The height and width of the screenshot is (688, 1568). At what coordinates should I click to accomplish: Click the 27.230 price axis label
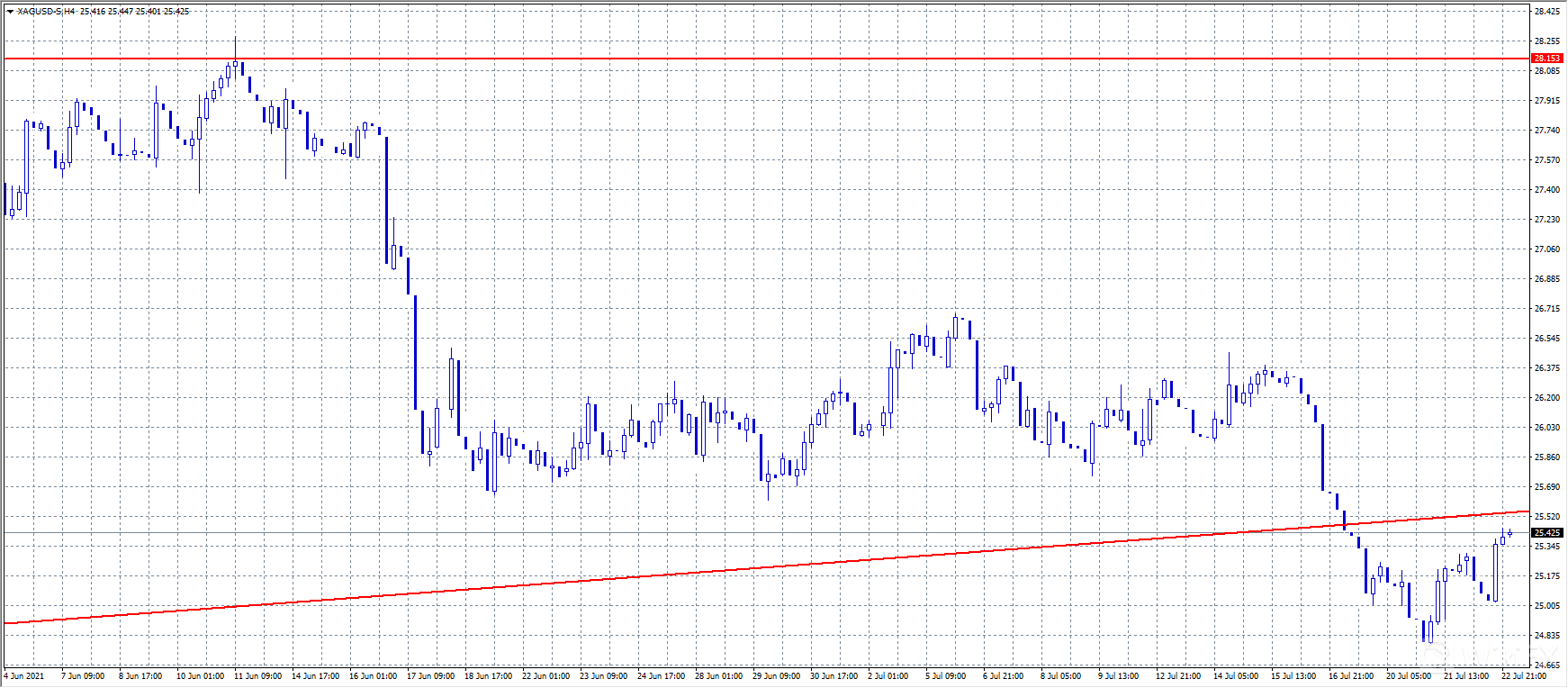tap(1547, 220)
